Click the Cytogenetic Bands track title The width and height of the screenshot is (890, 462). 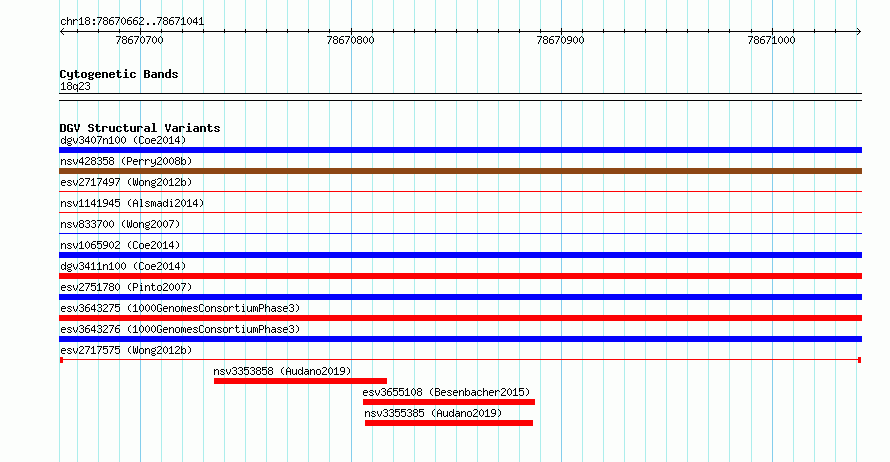point(119,74)
